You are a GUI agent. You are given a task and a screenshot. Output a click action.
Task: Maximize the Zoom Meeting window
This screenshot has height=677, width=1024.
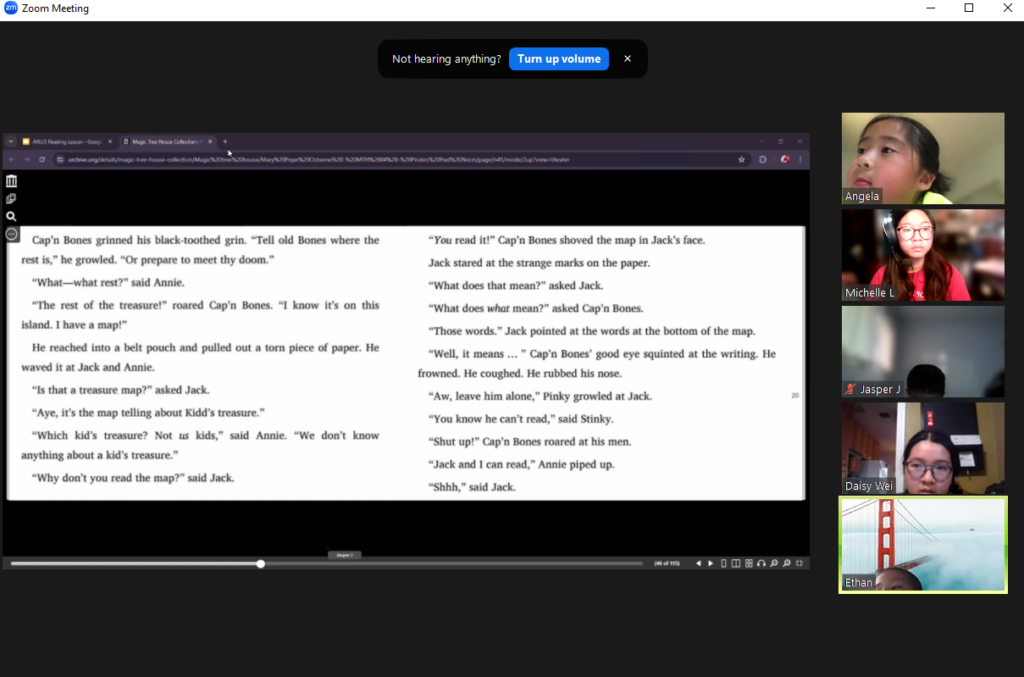coord(969,8)
